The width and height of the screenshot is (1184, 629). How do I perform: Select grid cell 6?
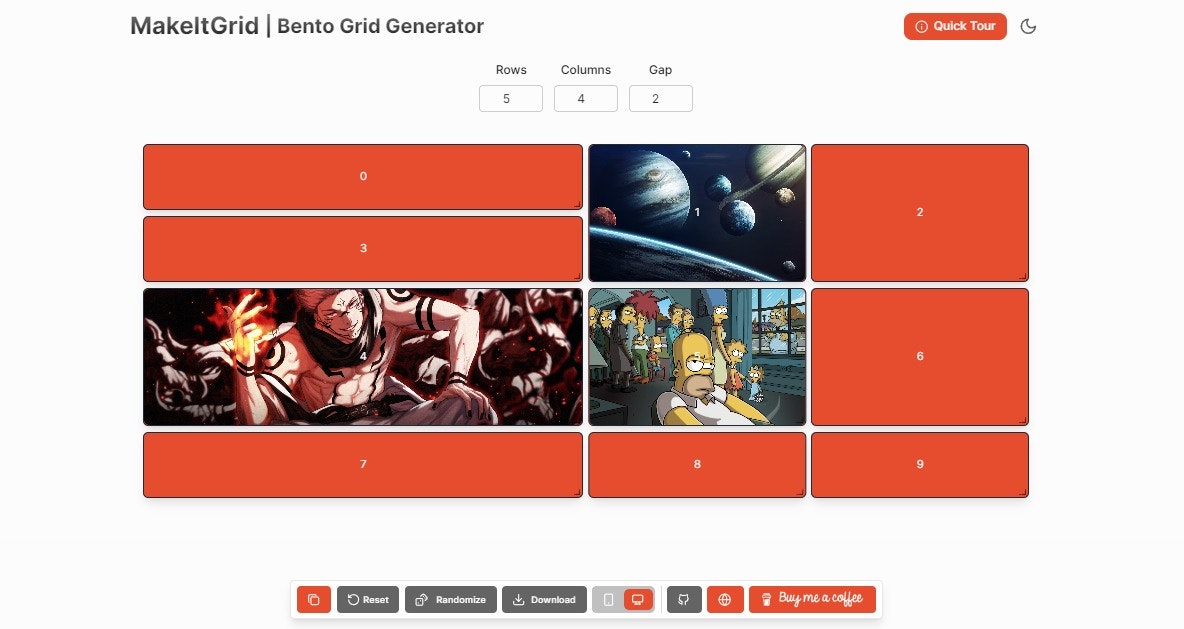(920, 356)
